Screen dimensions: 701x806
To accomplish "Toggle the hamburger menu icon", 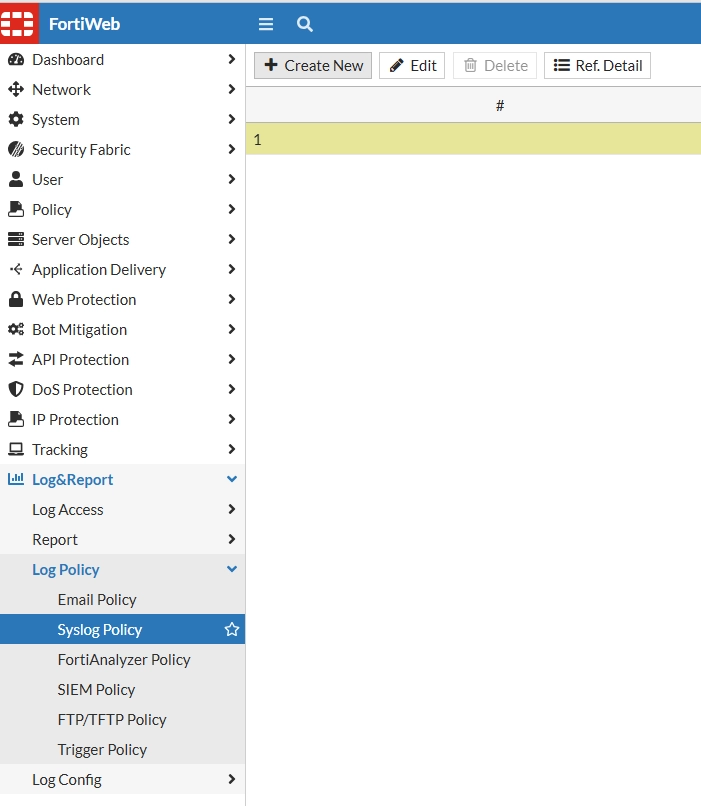I will point(266,24).
